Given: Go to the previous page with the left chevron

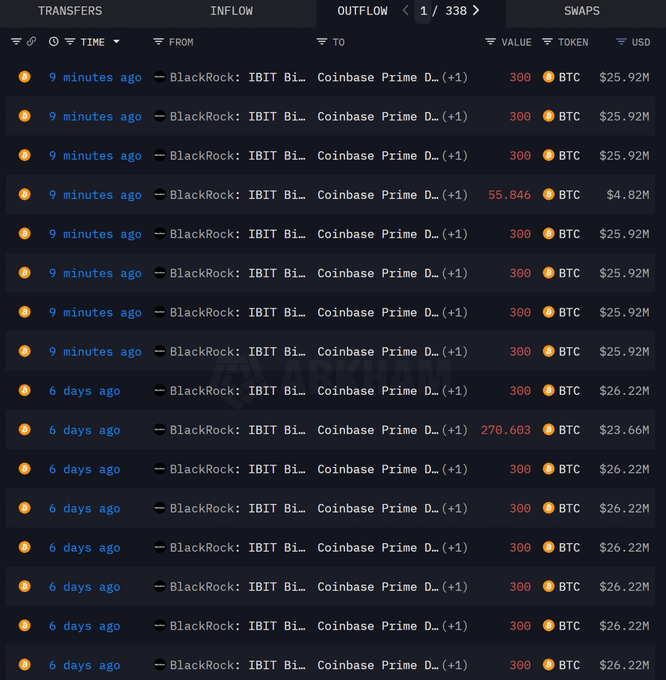Looking at the screenshot, I should [405, 10].
